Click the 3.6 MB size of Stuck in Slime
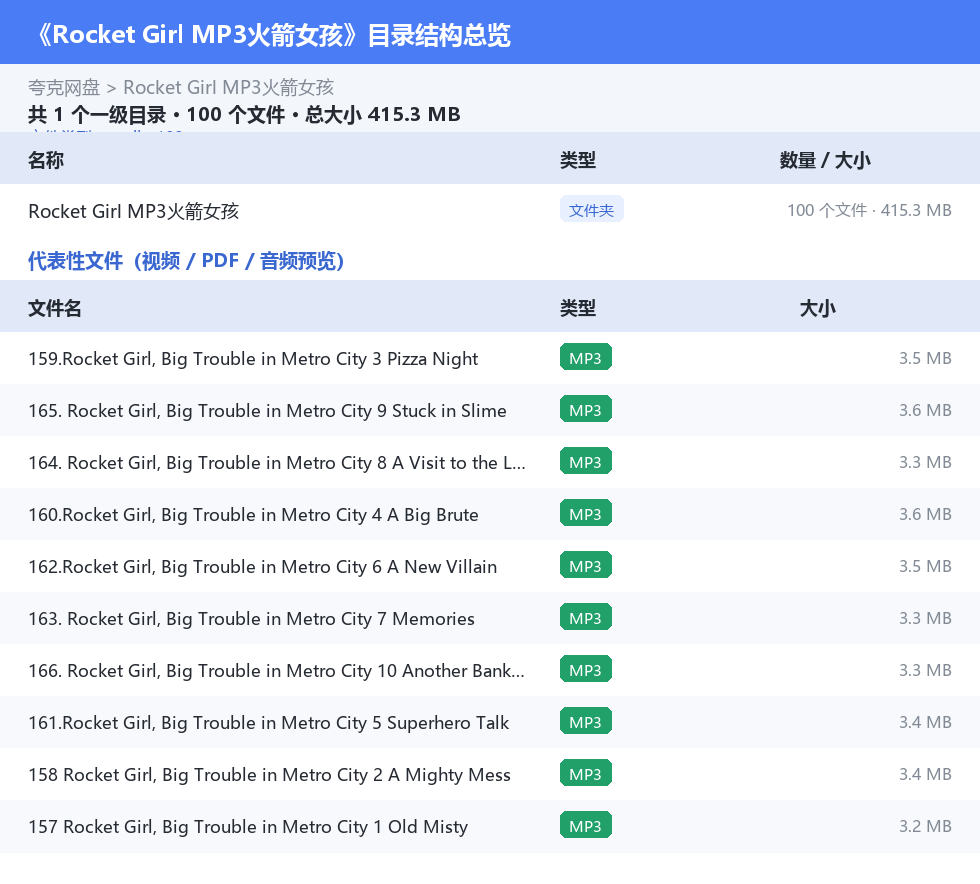Screen dimensions: 980x884 click(925, 411)
